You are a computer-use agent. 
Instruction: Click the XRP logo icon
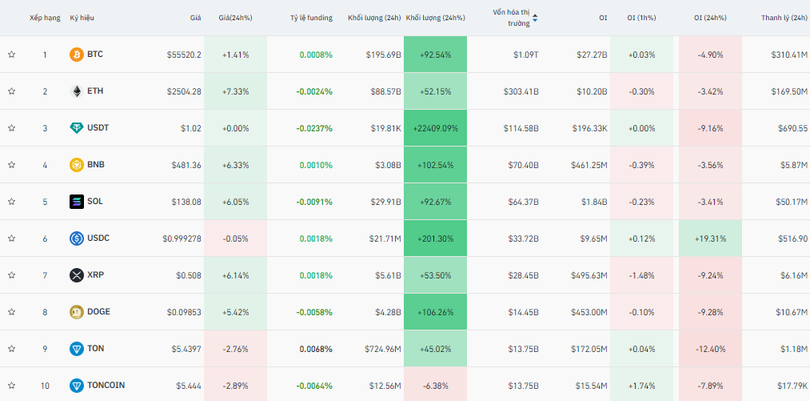[x=76, y=275]
